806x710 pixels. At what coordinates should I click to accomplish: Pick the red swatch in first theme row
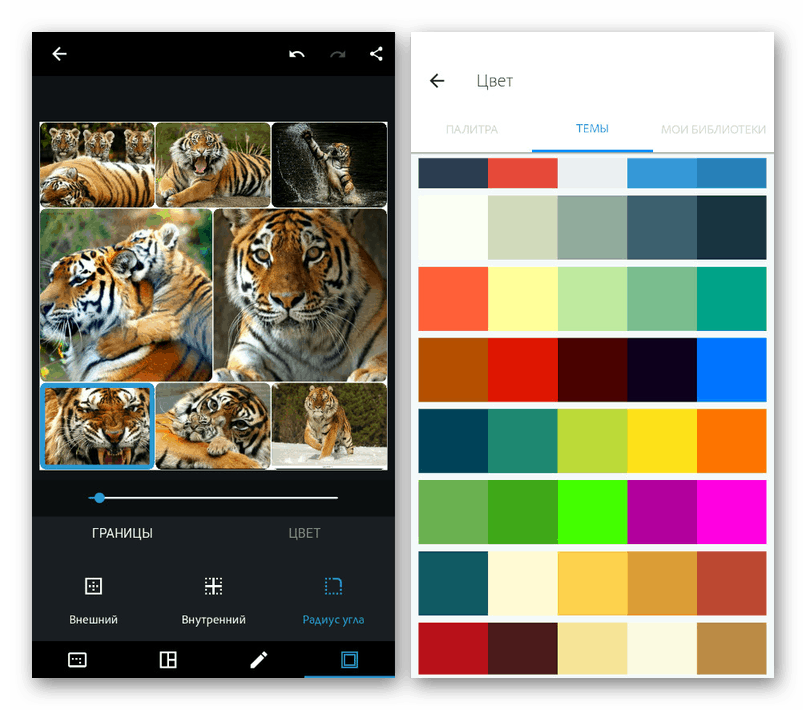coord(523,173)
